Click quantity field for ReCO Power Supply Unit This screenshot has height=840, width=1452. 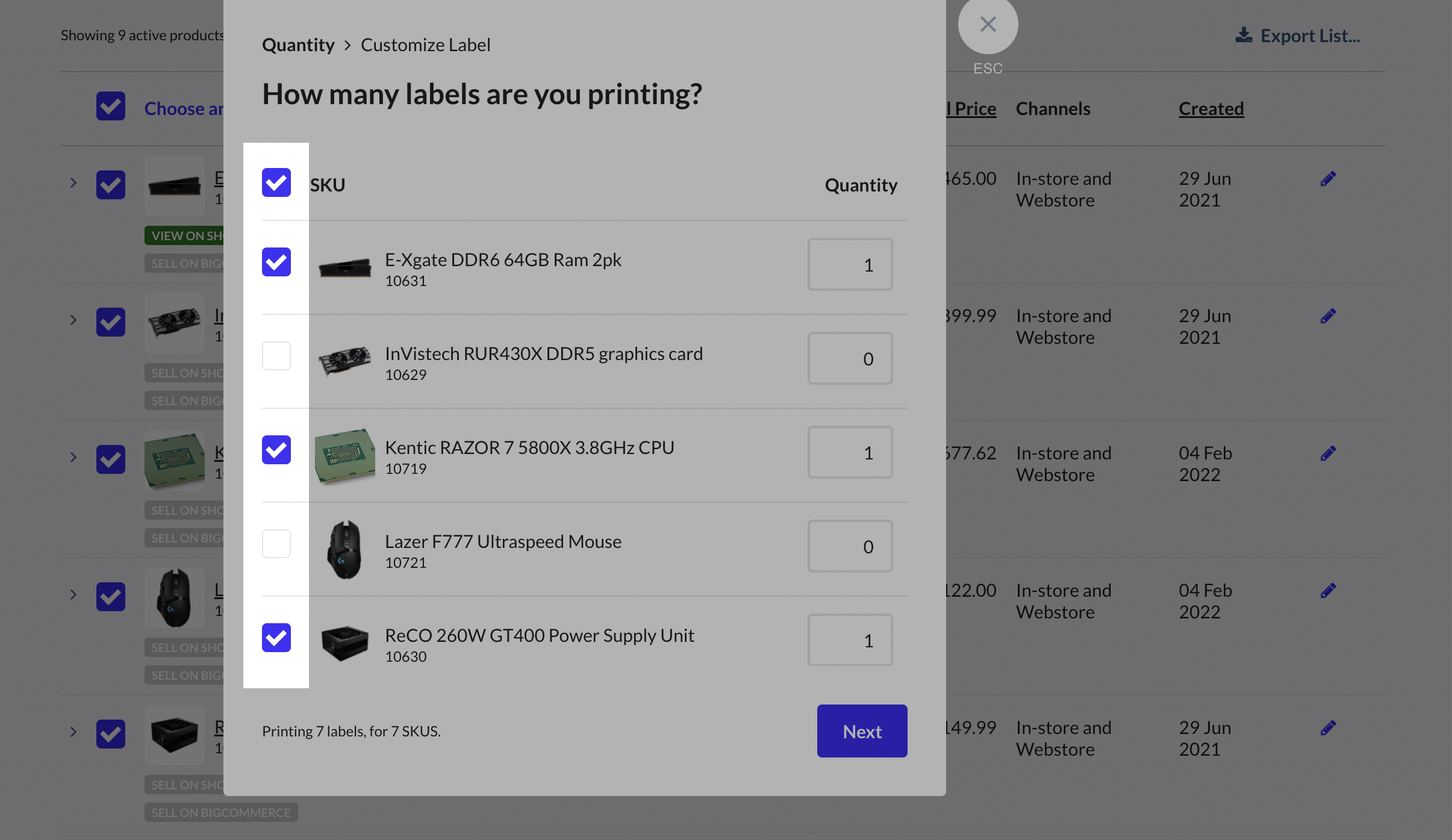[850, 640]
